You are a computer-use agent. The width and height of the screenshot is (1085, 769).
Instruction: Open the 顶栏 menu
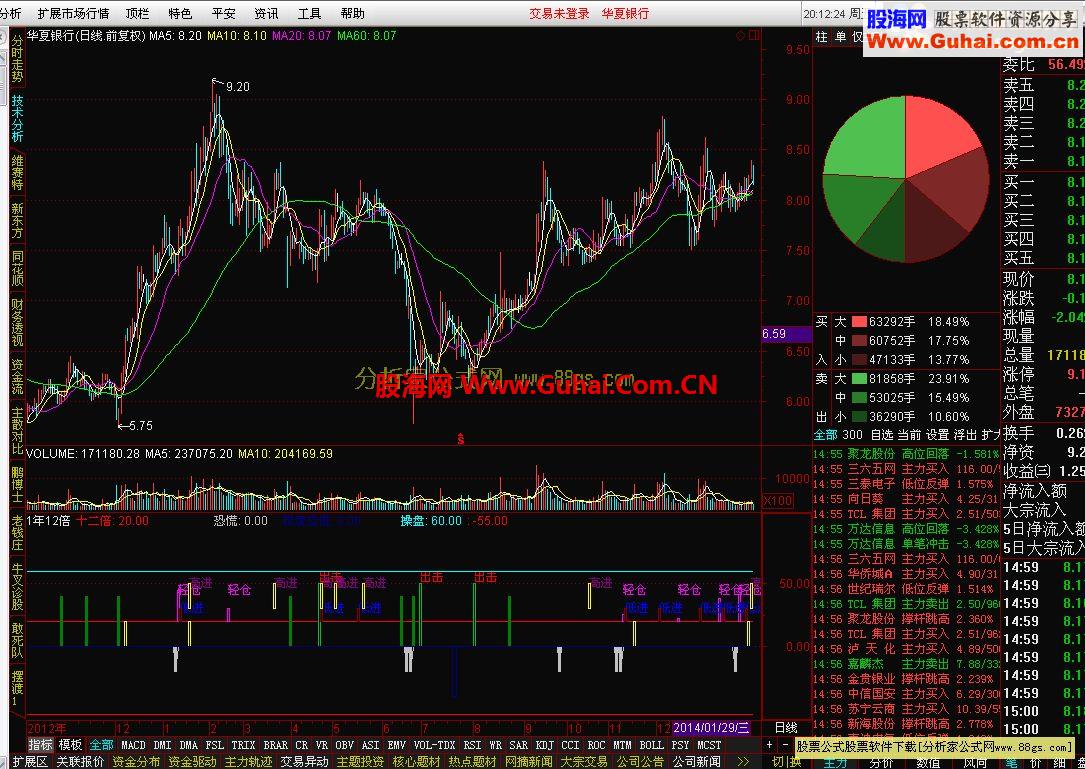tap(137, 13)
